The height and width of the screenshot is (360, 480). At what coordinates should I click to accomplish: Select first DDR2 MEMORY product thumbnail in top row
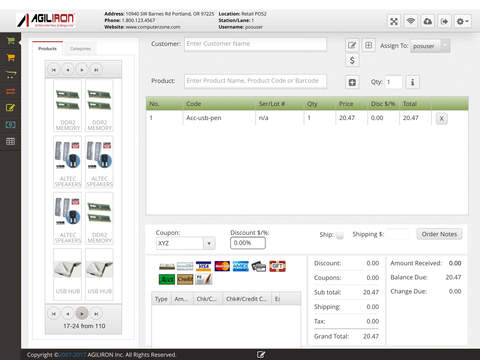pyautogui.click(x=68, y=105)
